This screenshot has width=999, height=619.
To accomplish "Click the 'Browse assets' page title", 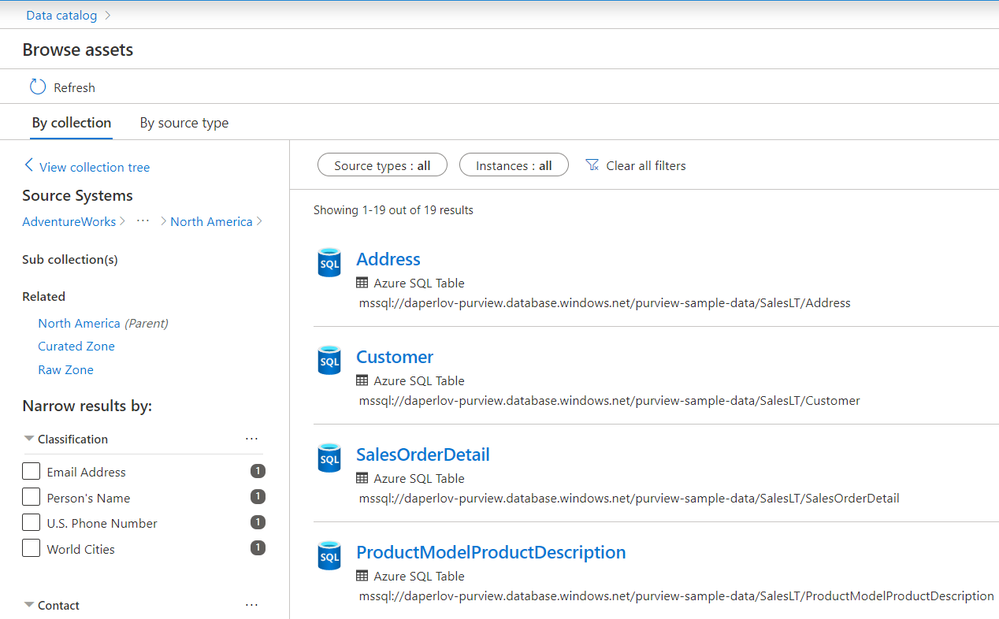I will (78, 50).
